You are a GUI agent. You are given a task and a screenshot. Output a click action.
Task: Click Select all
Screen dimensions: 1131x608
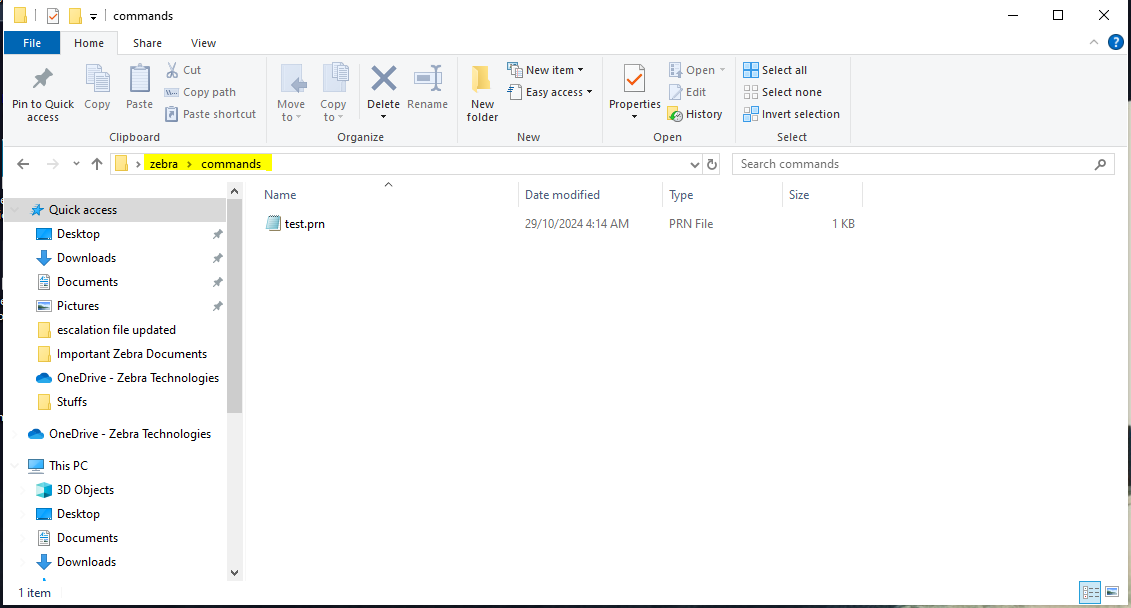[x=775, y=70]
